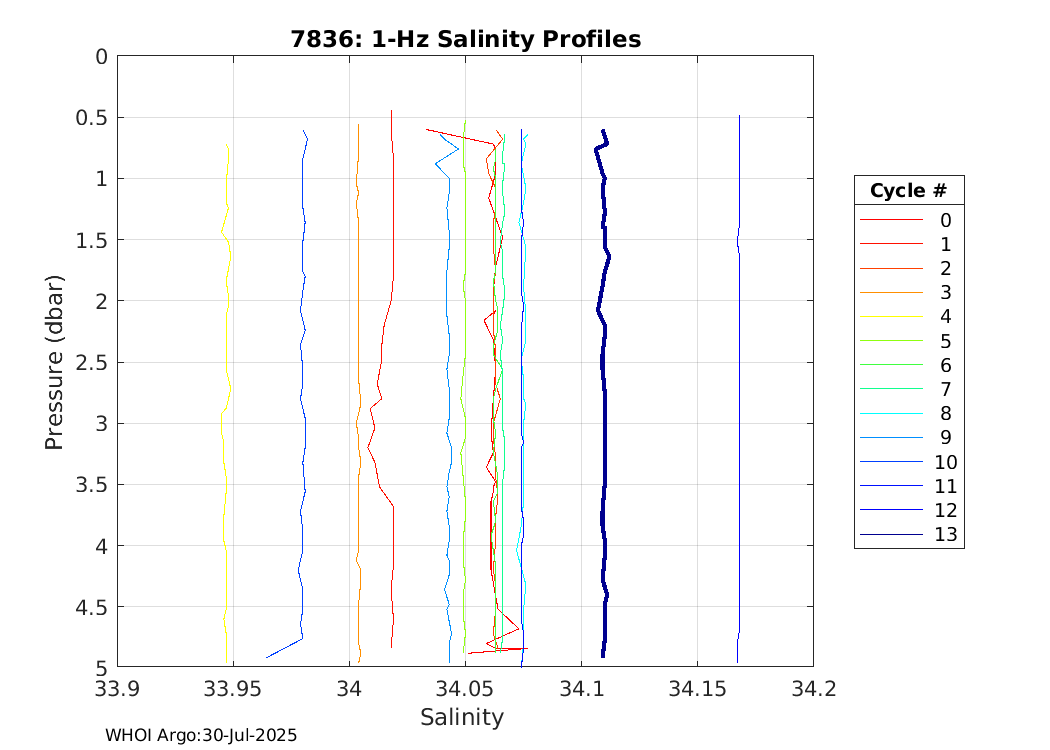Select legend entry label '7'

[945, 389]
